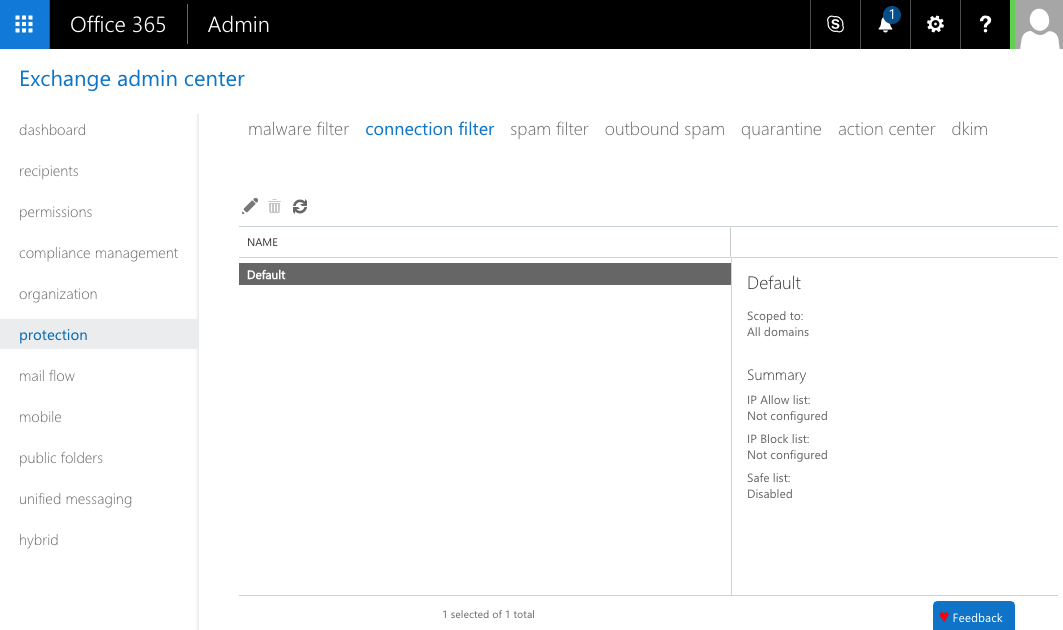Viewport: 1063px width, 630px height.
Task: Open the recipients section
Action: coord(48,171)
